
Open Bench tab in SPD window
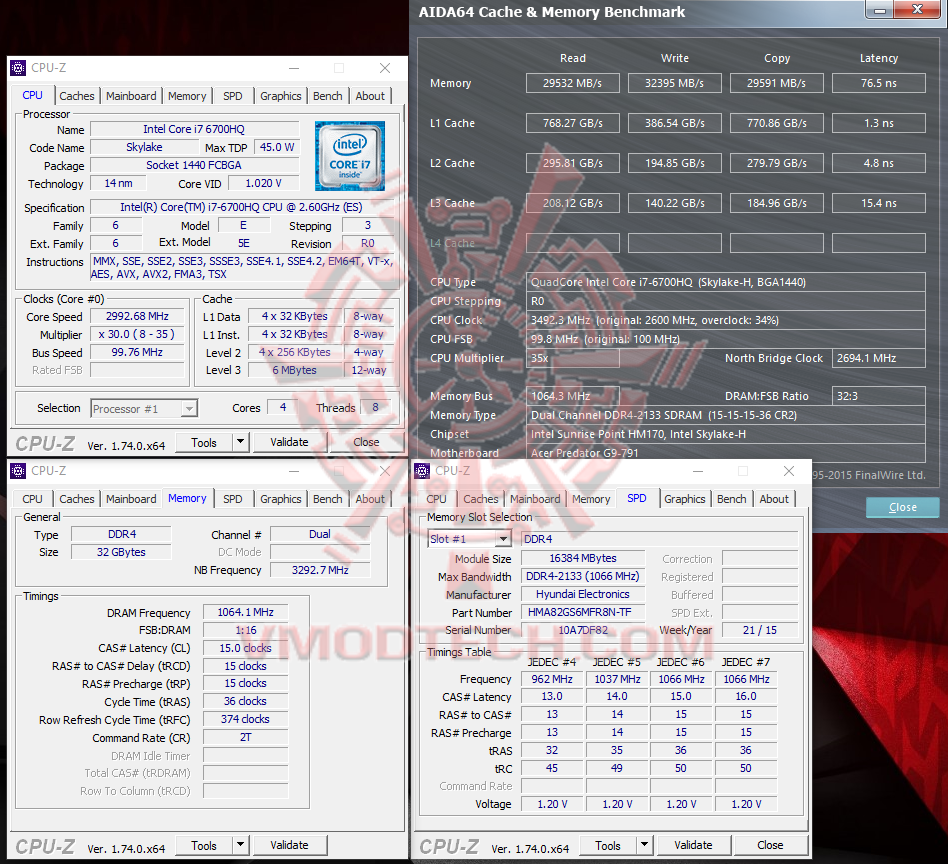coord(732,499)
